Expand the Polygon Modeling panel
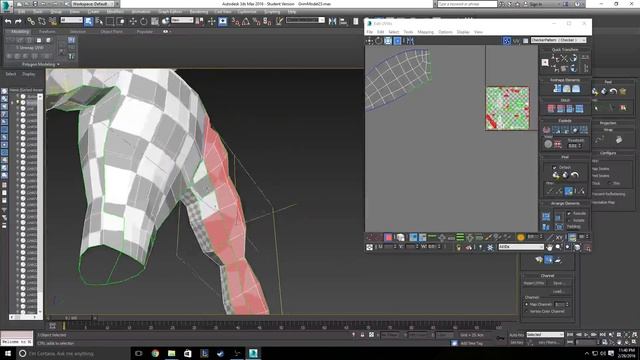This screenshot has height=360, width=640. [x=40, y=64]
